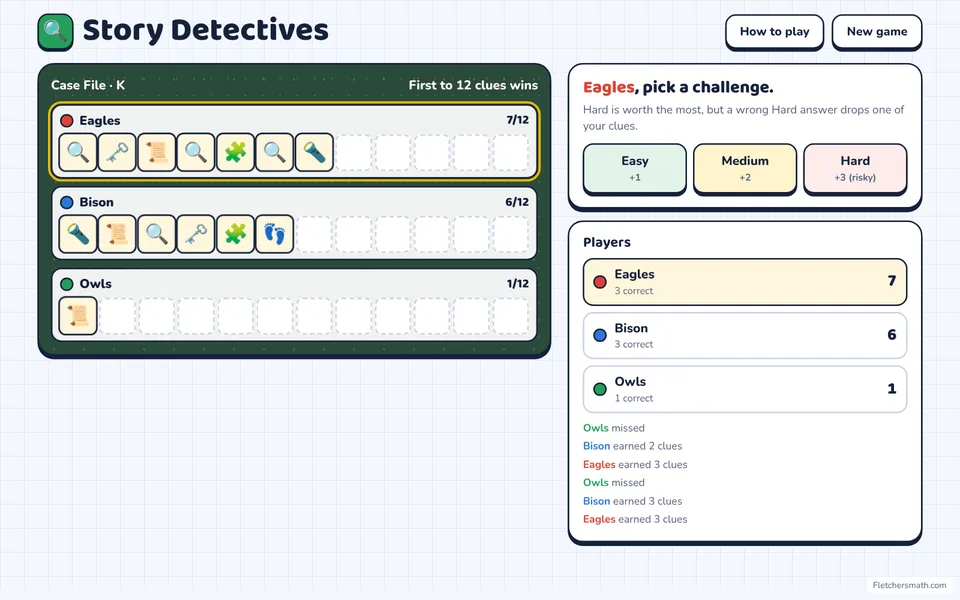Image resolution: width=960 pixels, height=600 pixels.
Task: Click the puzzle piece clue in Eagles row
Action: pos(235,152)
